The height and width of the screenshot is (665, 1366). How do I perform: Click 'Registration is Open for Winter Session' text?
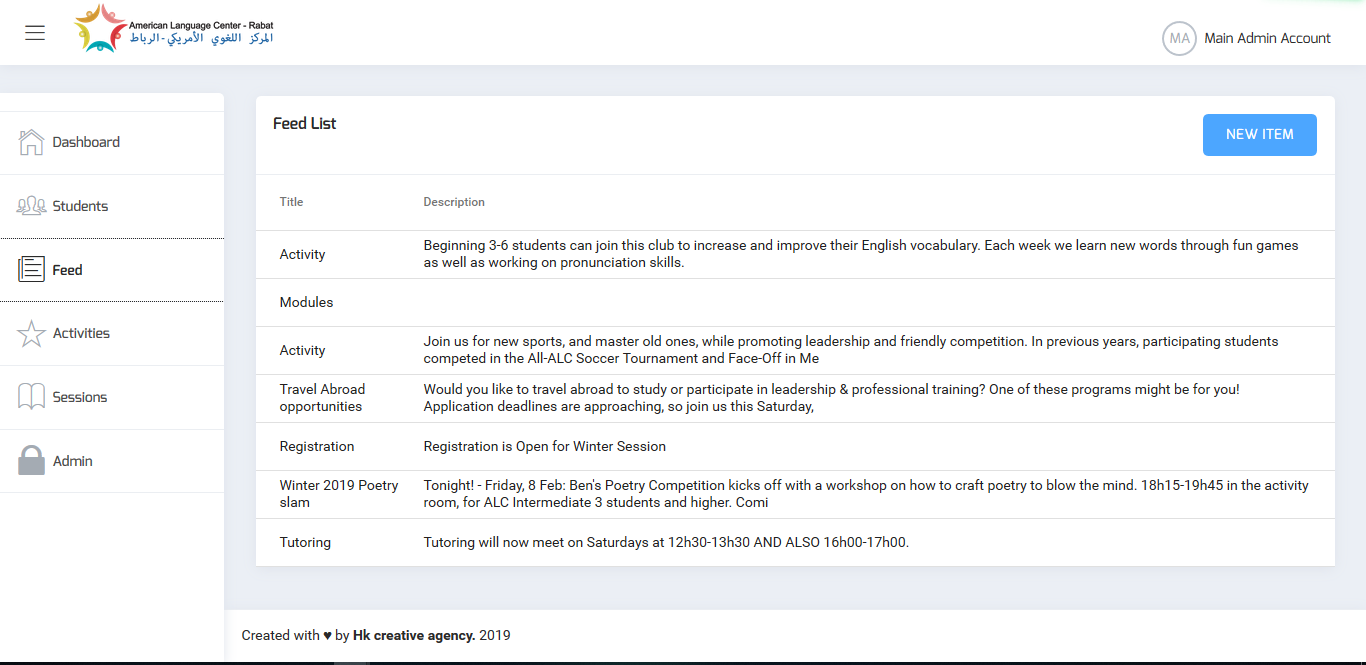pos(544,446)
